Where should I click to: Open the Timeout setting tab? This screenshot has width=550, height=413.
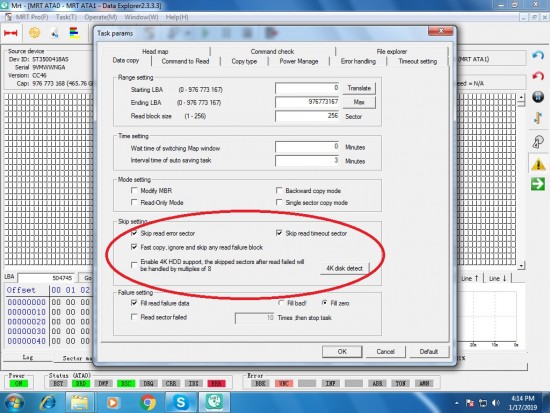[417, 61]
